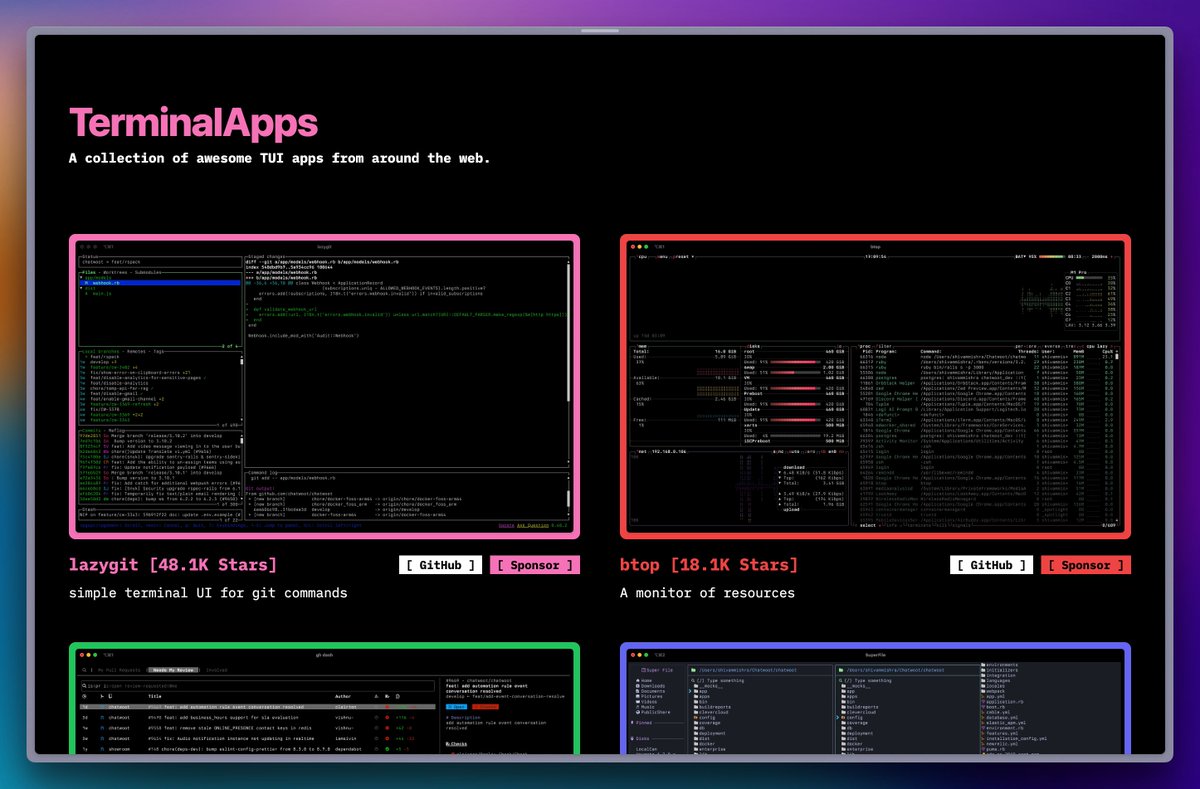Open the lazygit Sponsor button

click(535, 565)
